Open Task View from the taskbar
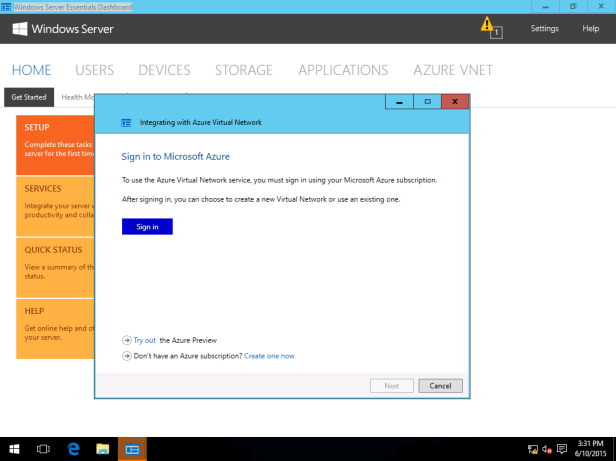616x461 pixels. coord(44,449)
